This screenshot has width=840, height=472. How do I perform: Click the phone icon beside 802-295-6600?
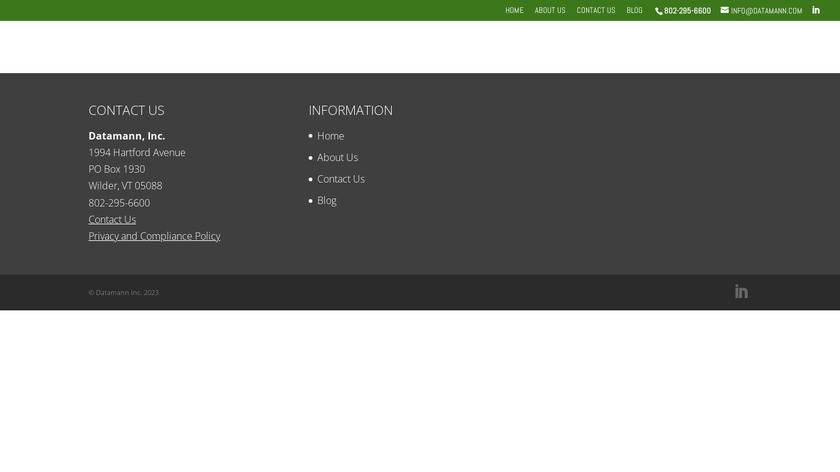658,11
